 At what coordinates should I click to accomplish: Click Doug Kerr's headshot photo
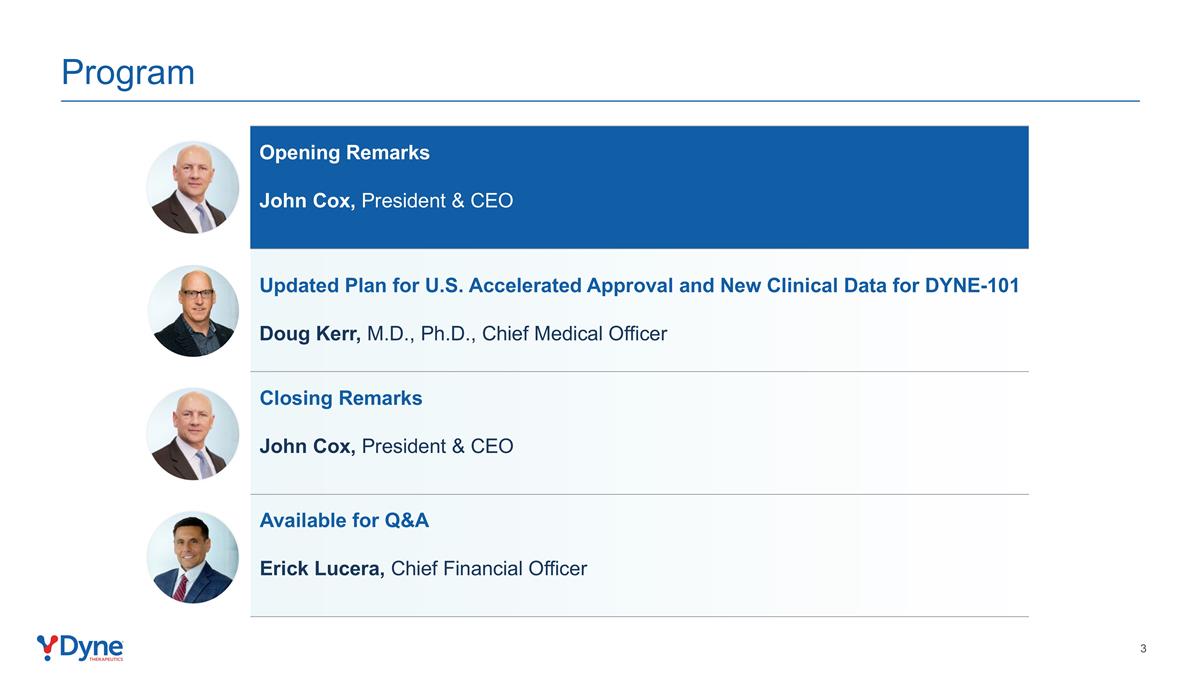click(x=193, y=311)
